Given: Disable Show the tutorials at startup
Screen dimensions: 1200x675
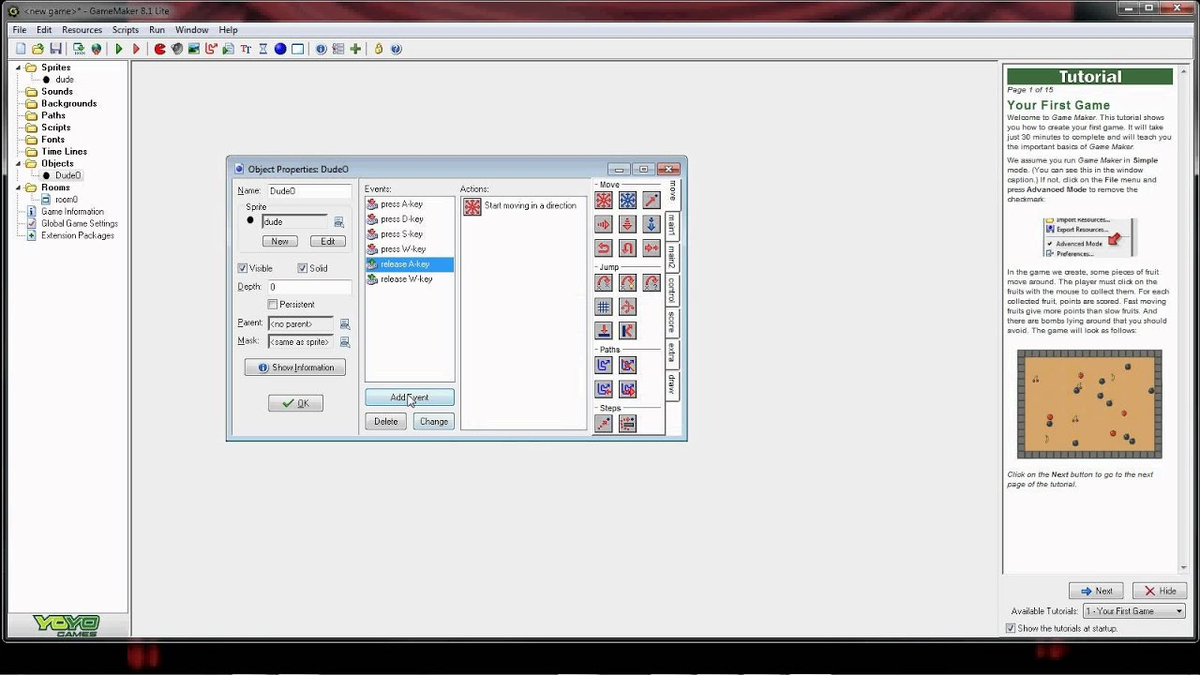Looking at the screenshot, I should tap(1011, 628).
